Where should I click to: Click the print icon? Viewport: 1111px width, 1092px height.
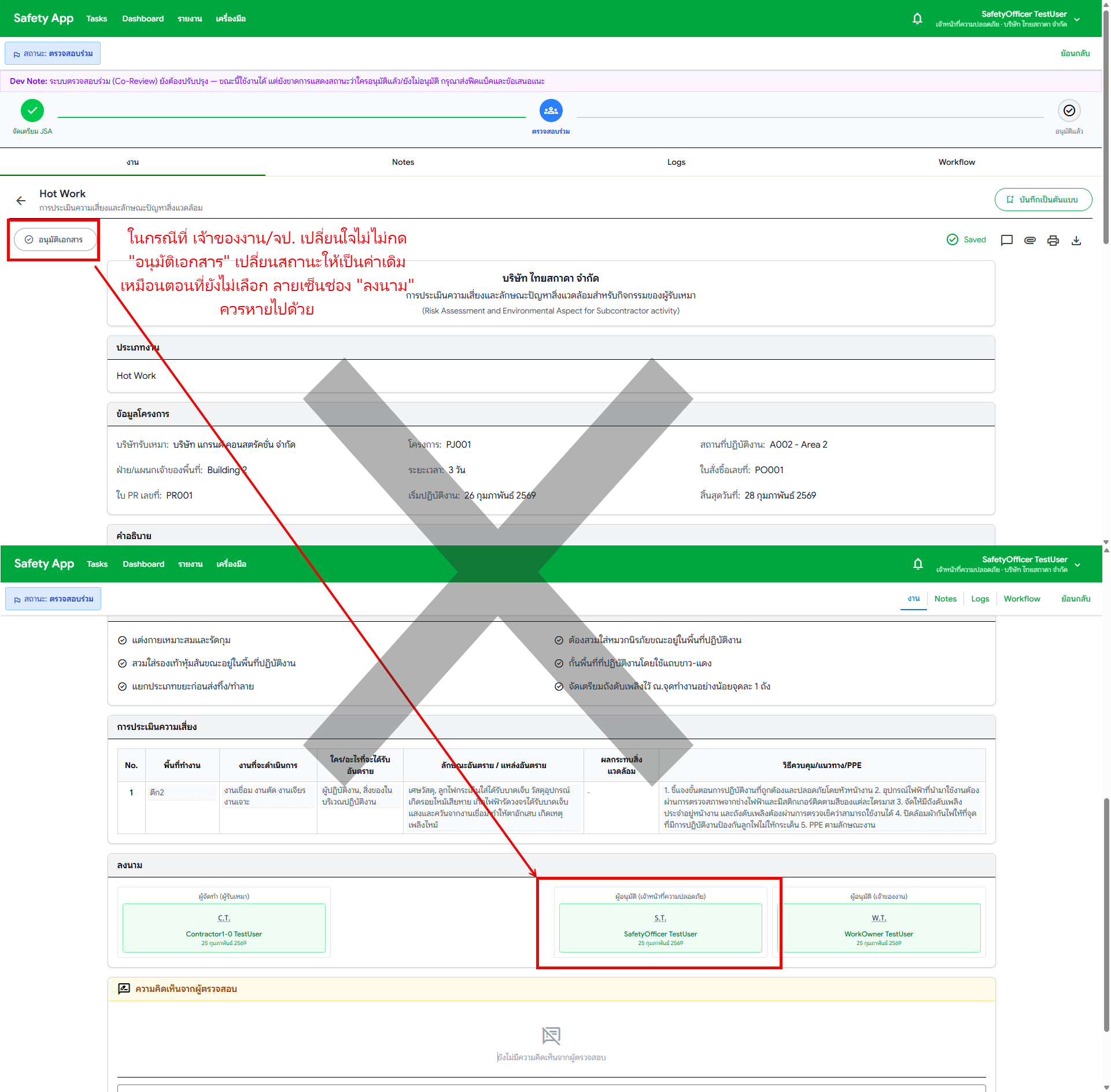pos(1053,240)
